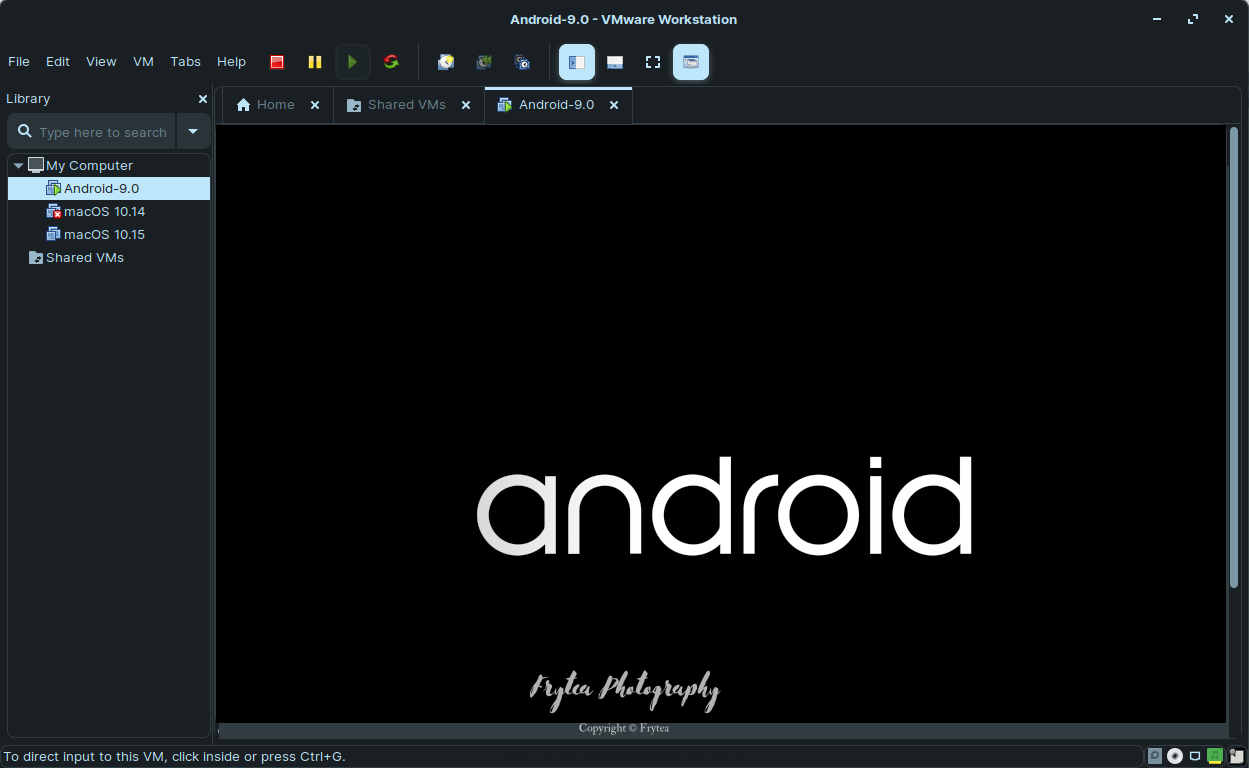
Task: Suspend the VM with the pause icon
Action: click(x=315, y=62)
